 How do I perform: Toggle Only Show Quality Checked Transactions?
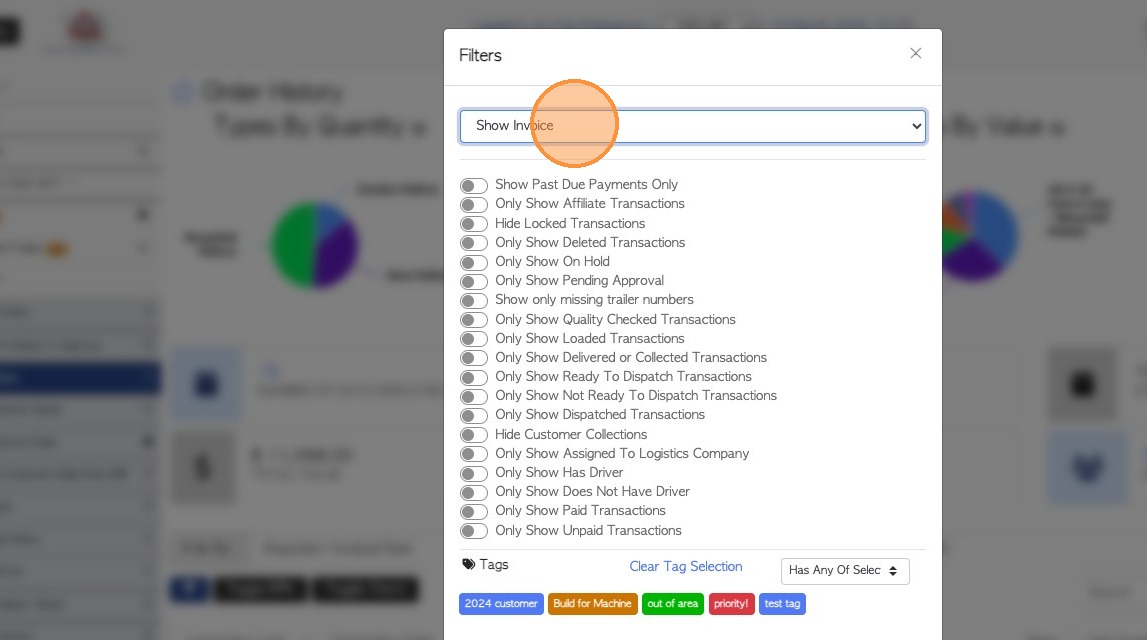pyautogui.click(x=474, y=320)
